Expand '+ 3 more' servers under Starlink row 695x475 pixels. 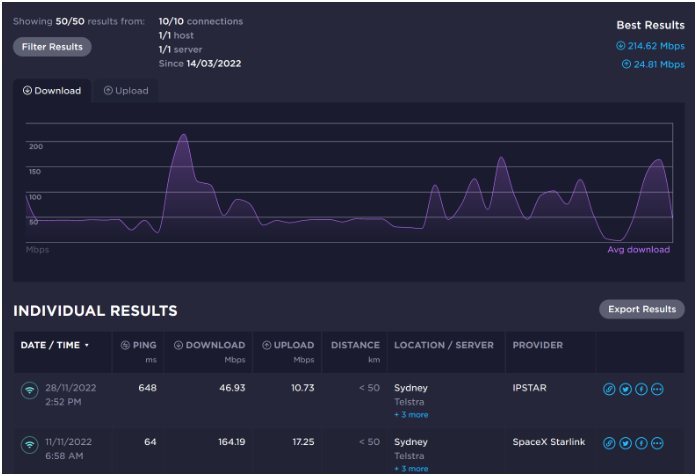[x=410, y=467]
